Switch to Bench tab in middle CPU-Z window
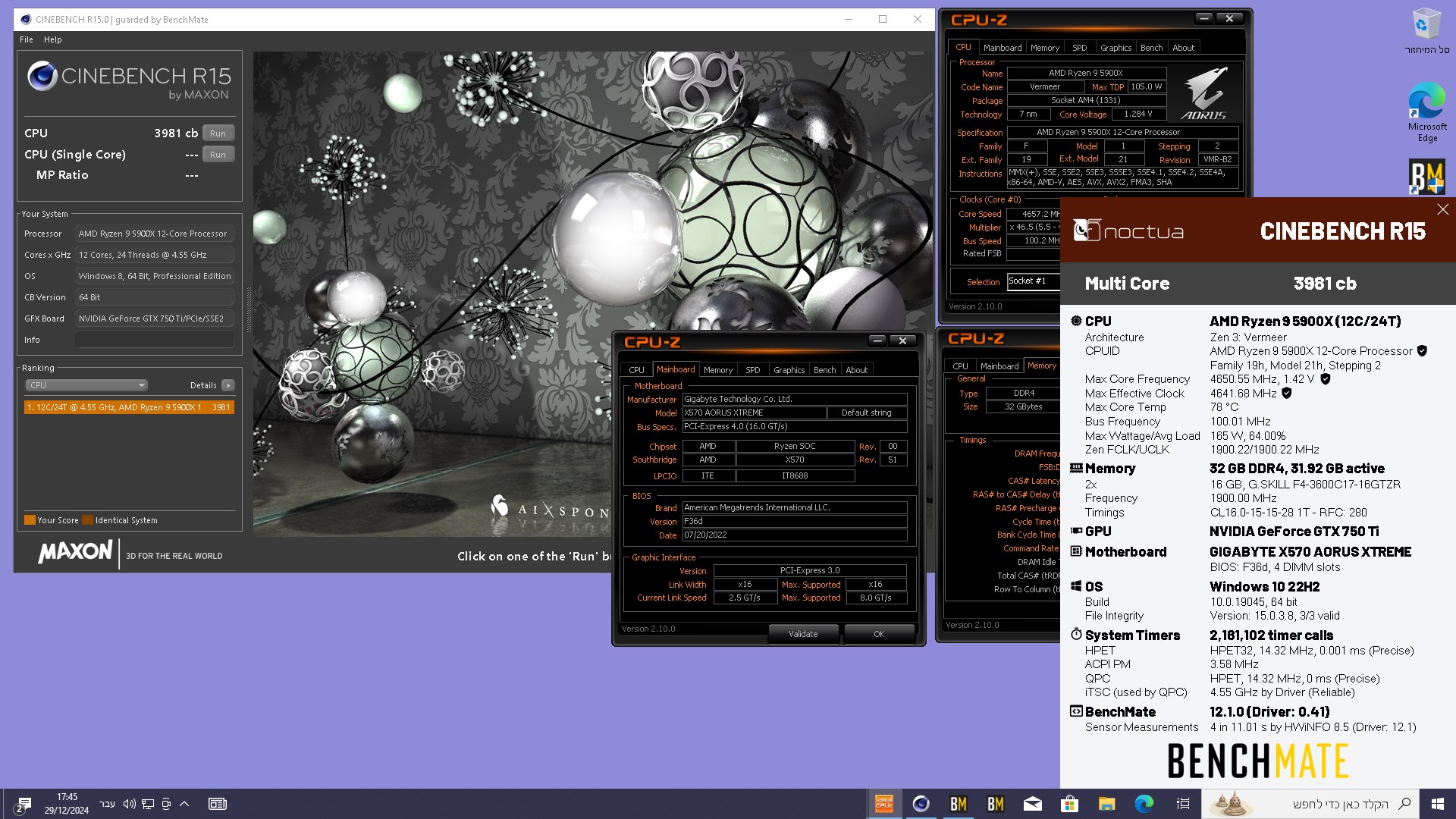The width and height of the screenshot is (1456, 819). 824,370
